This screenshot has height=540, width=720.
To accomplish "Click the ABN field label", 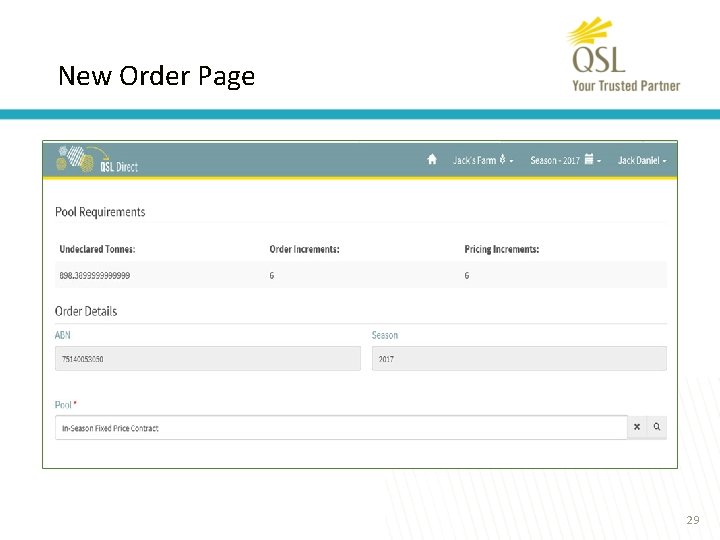I will point(62,335).
